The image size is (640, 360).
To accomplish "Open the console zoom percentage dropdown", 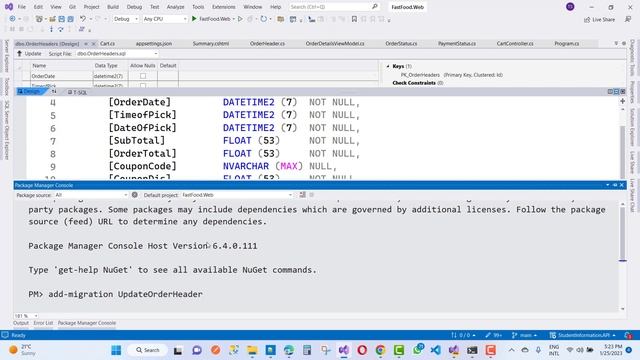I will 26,316.
